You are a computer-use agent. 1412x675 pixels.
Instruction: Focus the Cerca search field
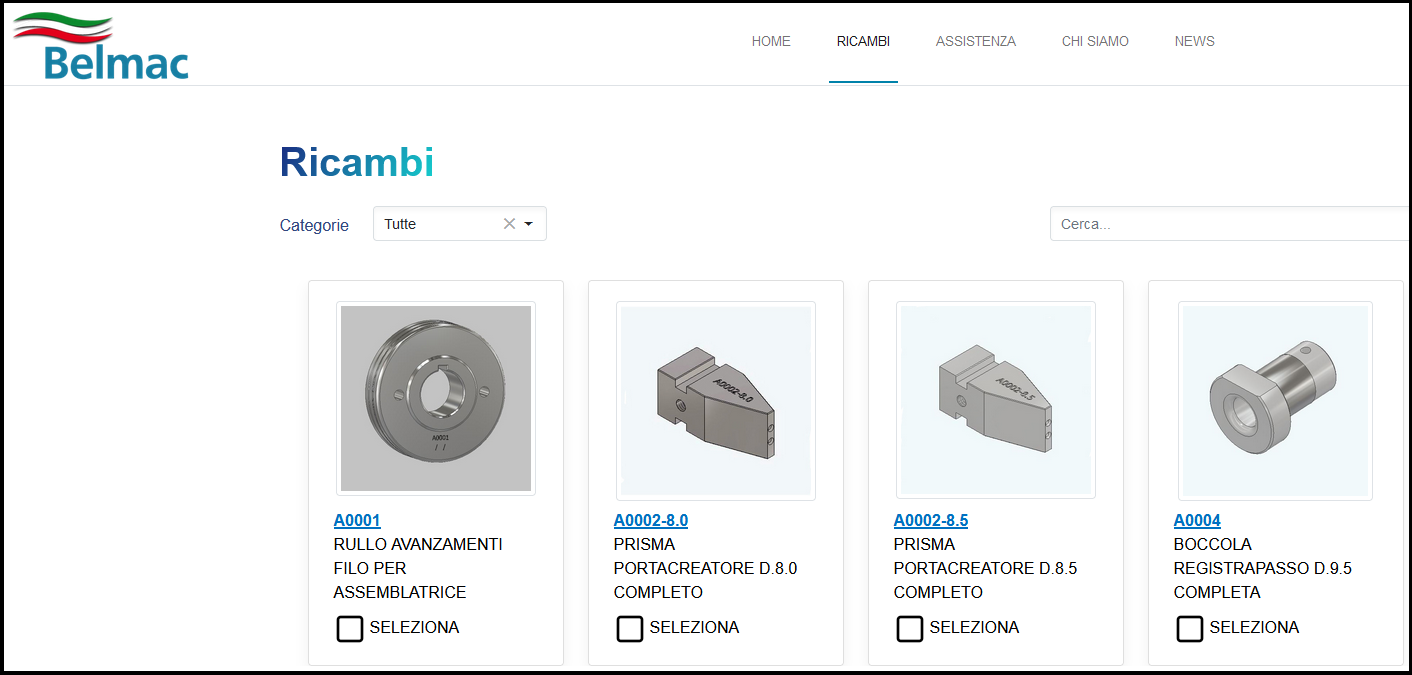tap(1230, 224)
